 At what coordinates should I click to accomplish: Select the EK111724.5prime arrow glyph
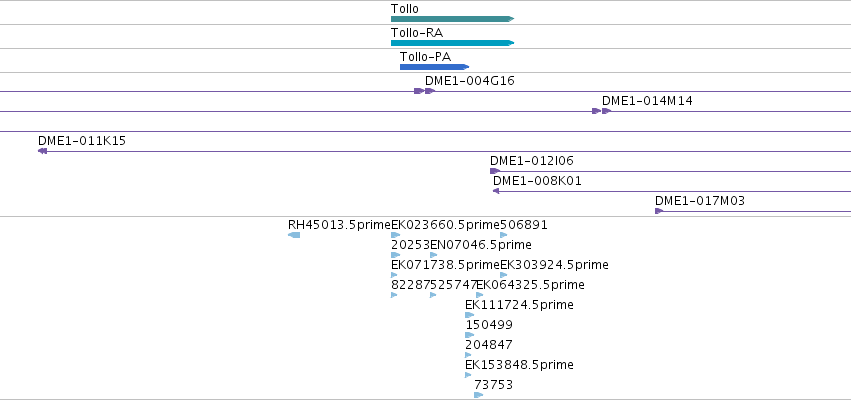[x=469, y=315]
